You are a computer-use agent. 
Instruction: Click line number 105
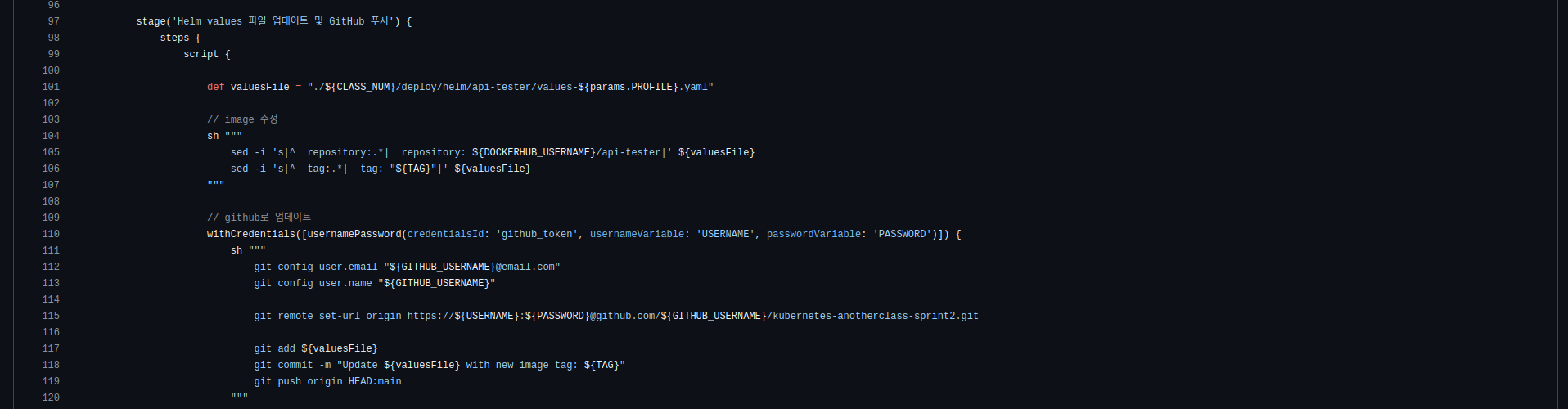pos(51,152)
